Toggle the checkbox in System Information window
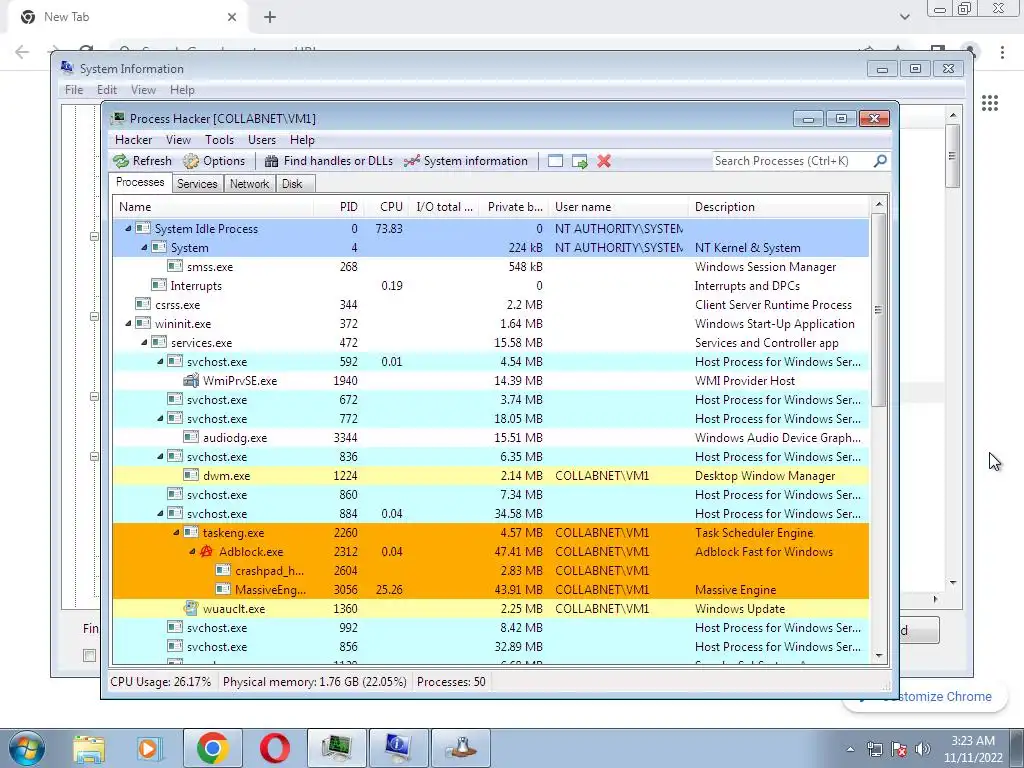 coord(89,655)
